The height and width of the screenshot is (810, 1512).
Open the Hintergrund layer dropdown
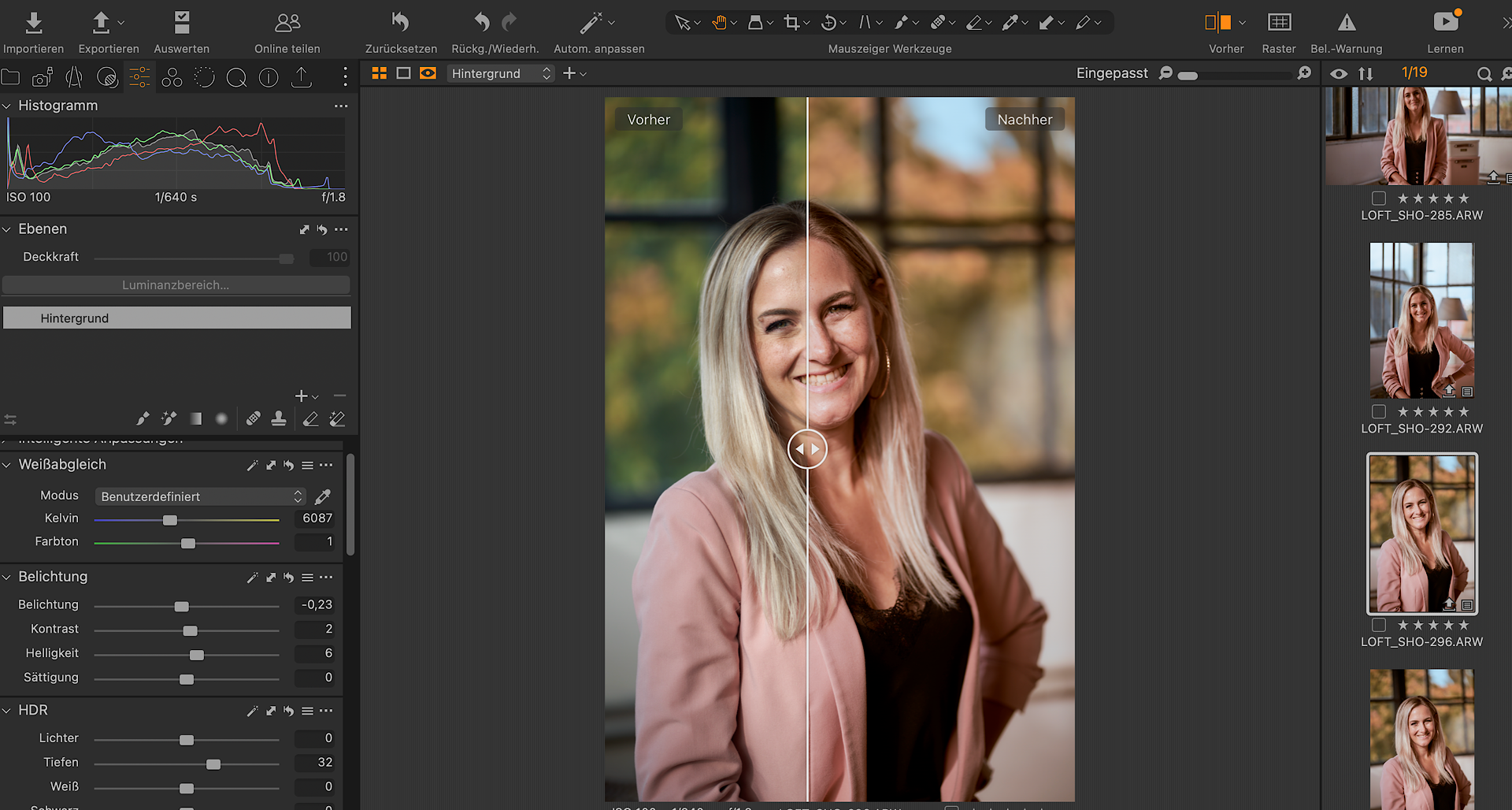501,73
